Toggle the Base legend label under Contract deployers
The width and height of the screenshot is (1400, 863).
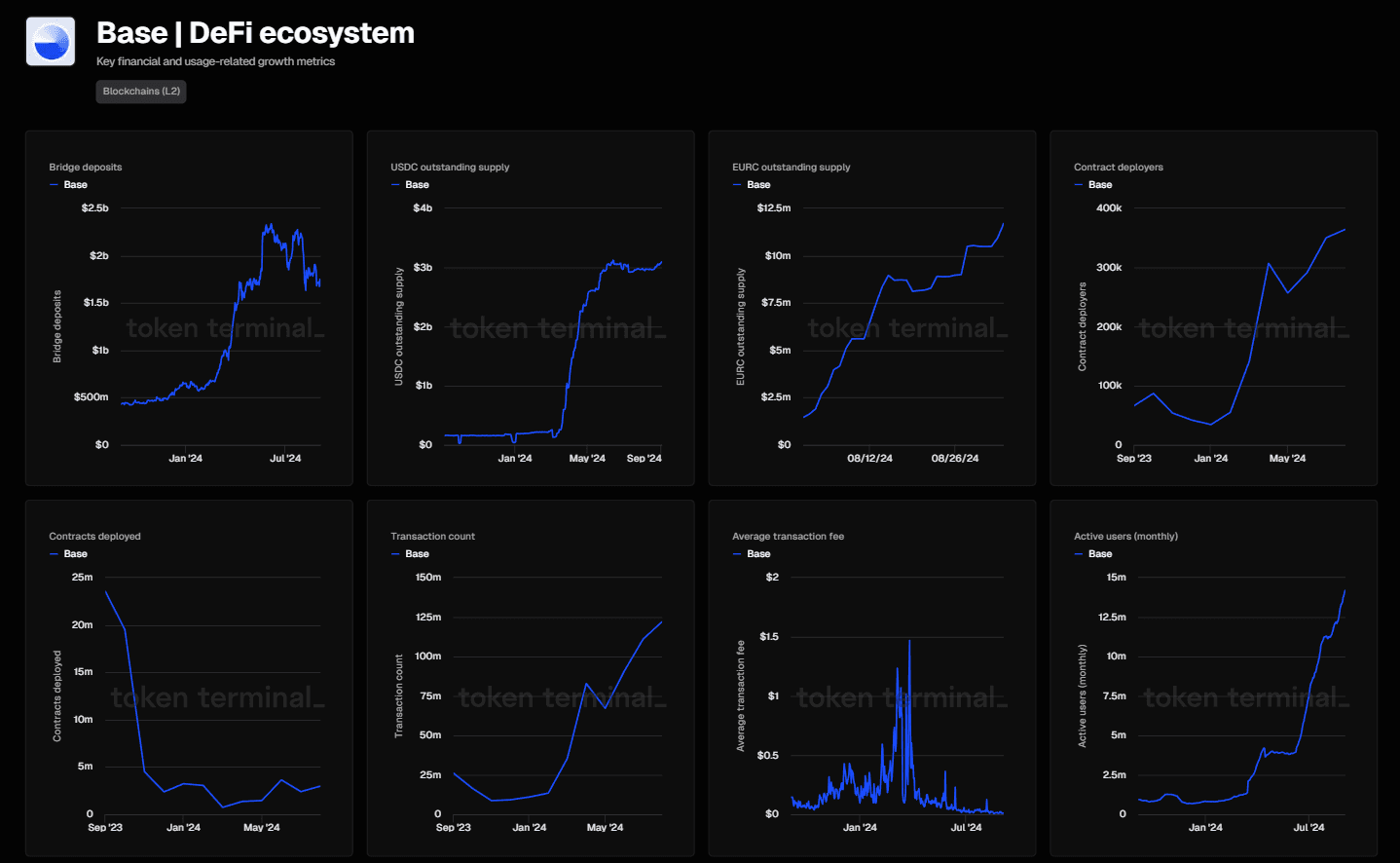coord(1101,185)
